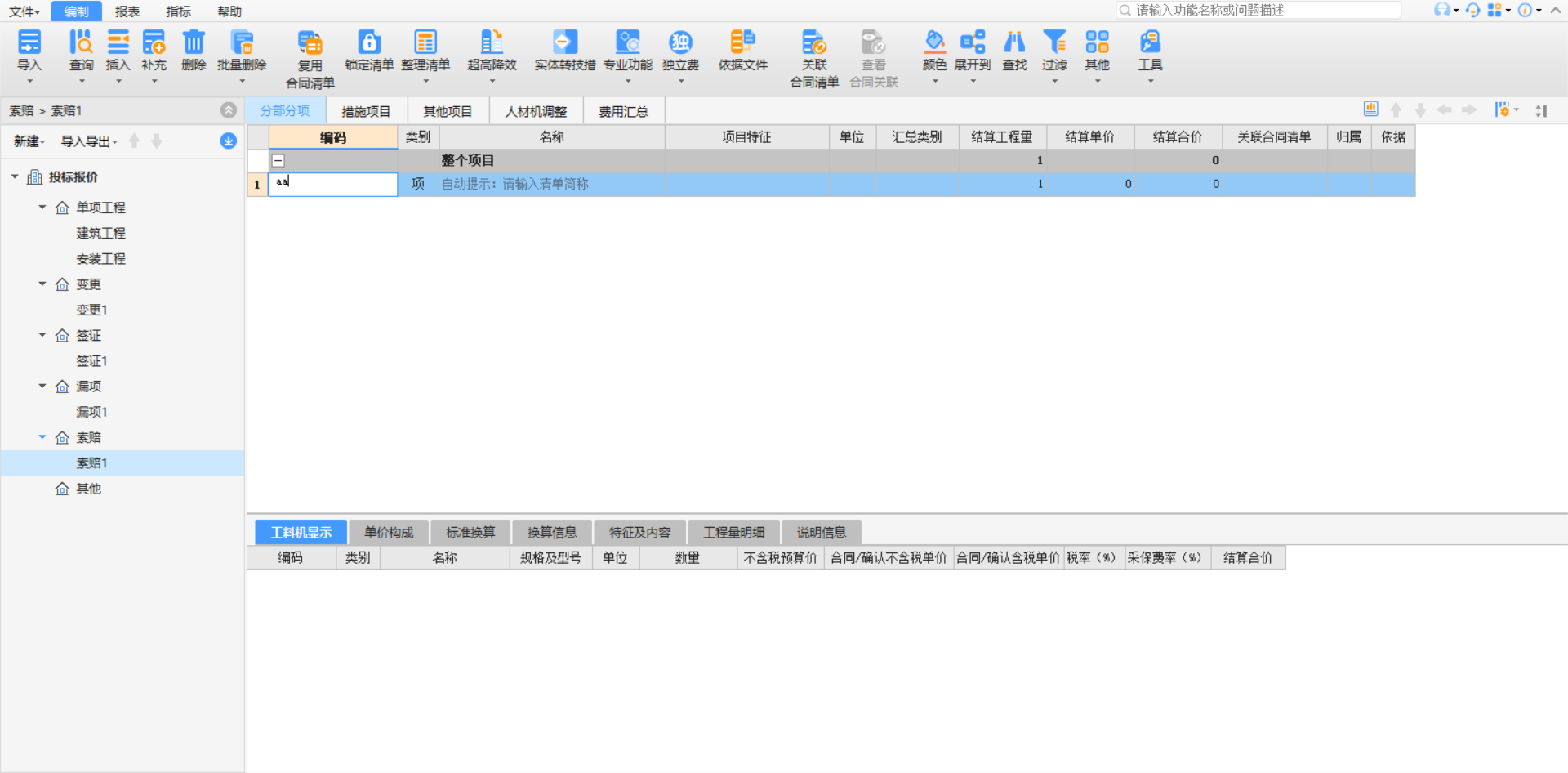Switch to the 措施项目 tab

coord(366,111)
